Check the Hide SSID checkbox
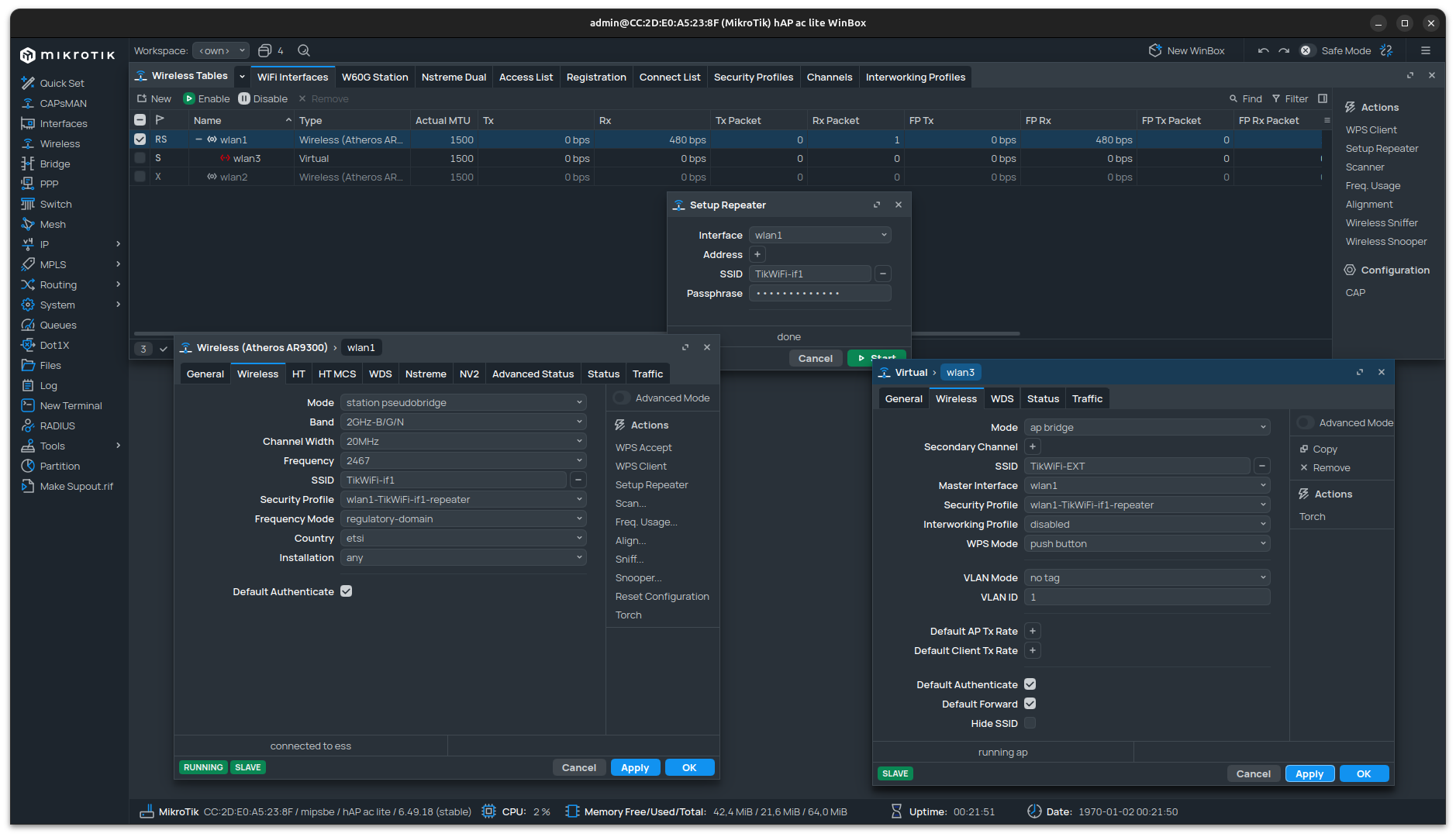 pos(1030,723)
